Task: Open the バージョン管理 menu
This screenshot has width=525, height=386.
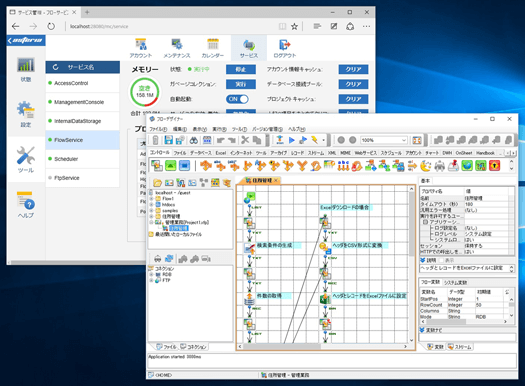Action: pyautogui.click(x=267, y=129)
